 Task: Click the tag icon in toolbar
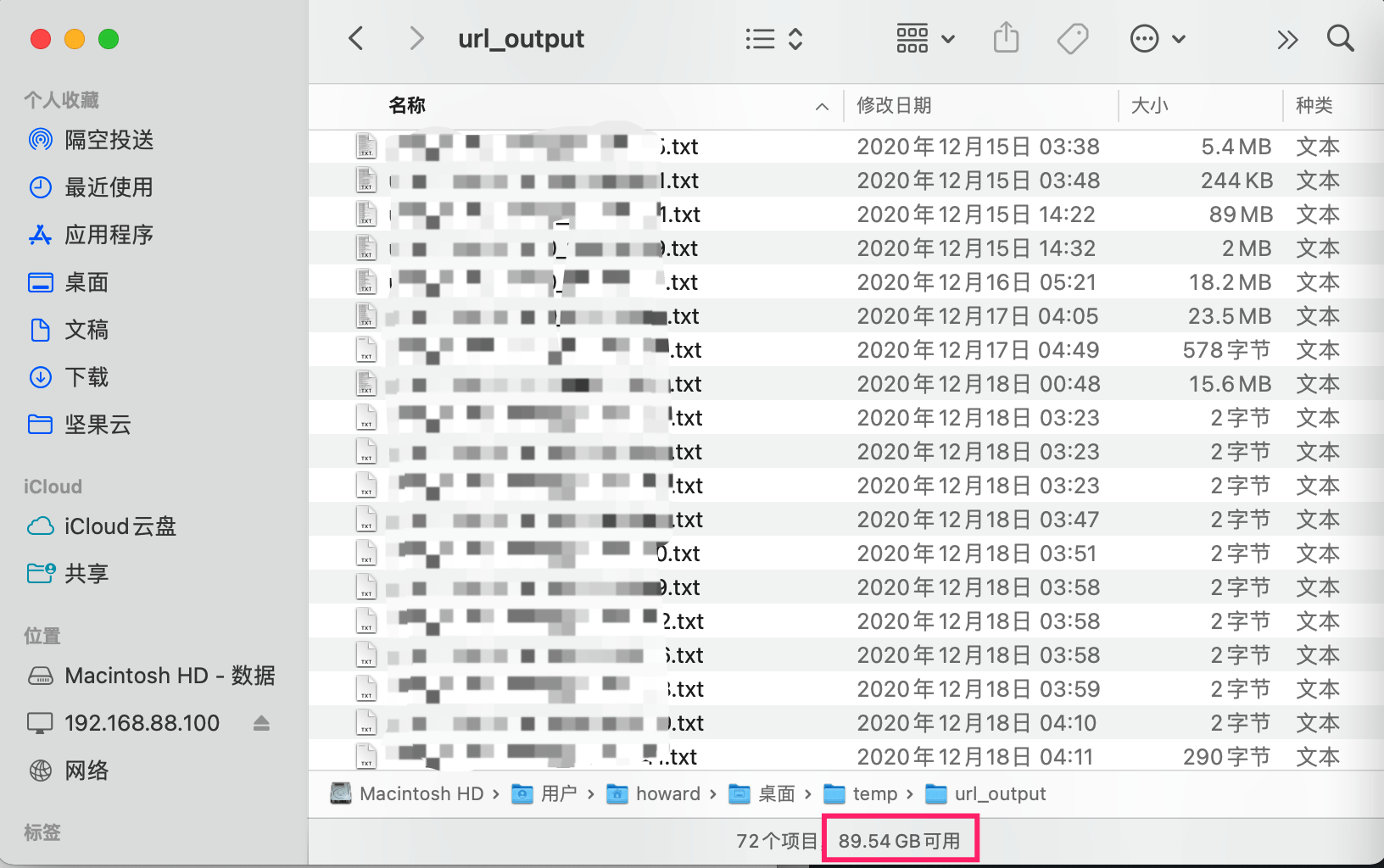(1073, 38)
